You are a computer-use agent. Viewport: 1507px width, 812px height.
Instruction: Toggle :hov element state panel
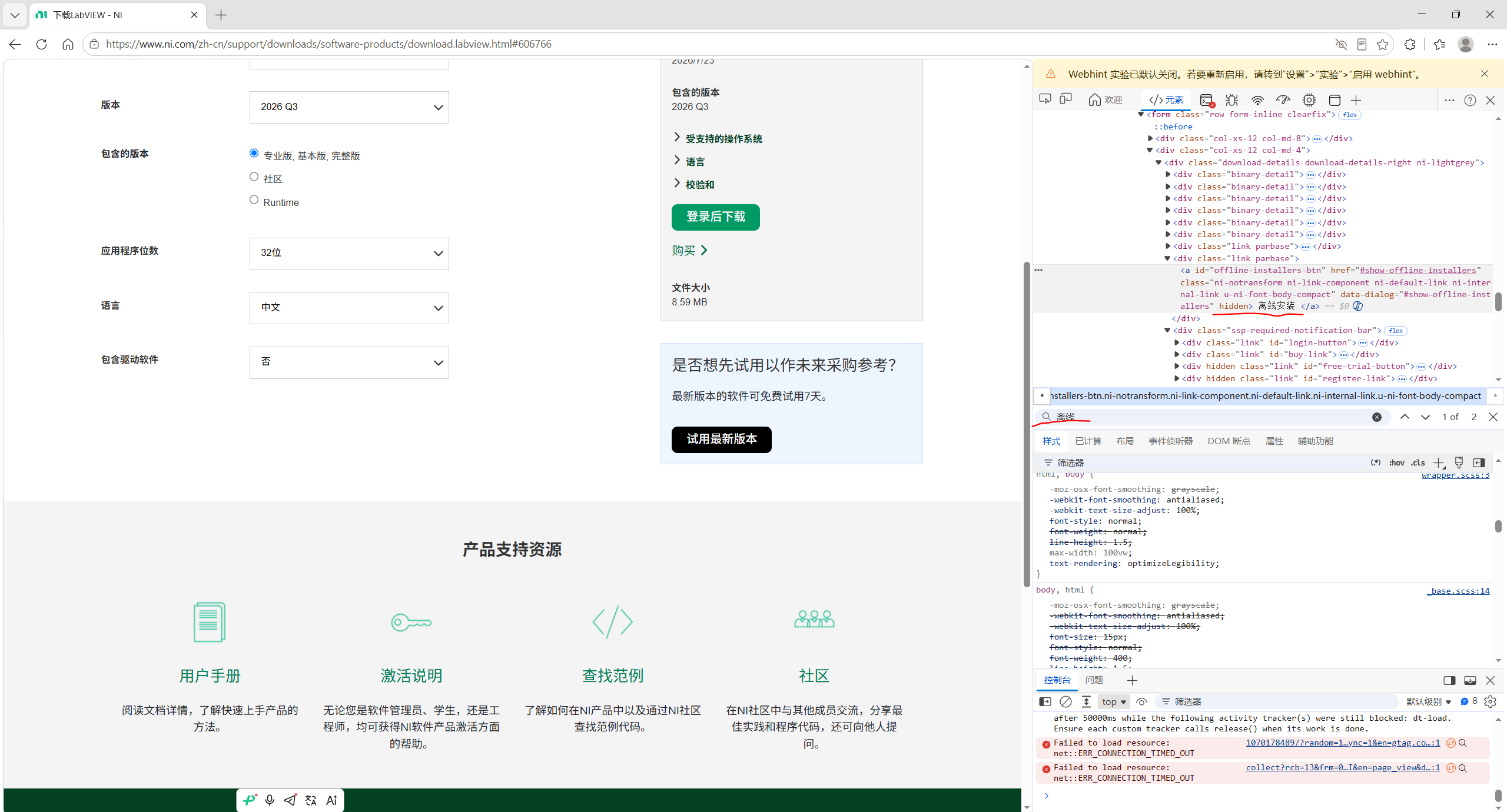1396,462
